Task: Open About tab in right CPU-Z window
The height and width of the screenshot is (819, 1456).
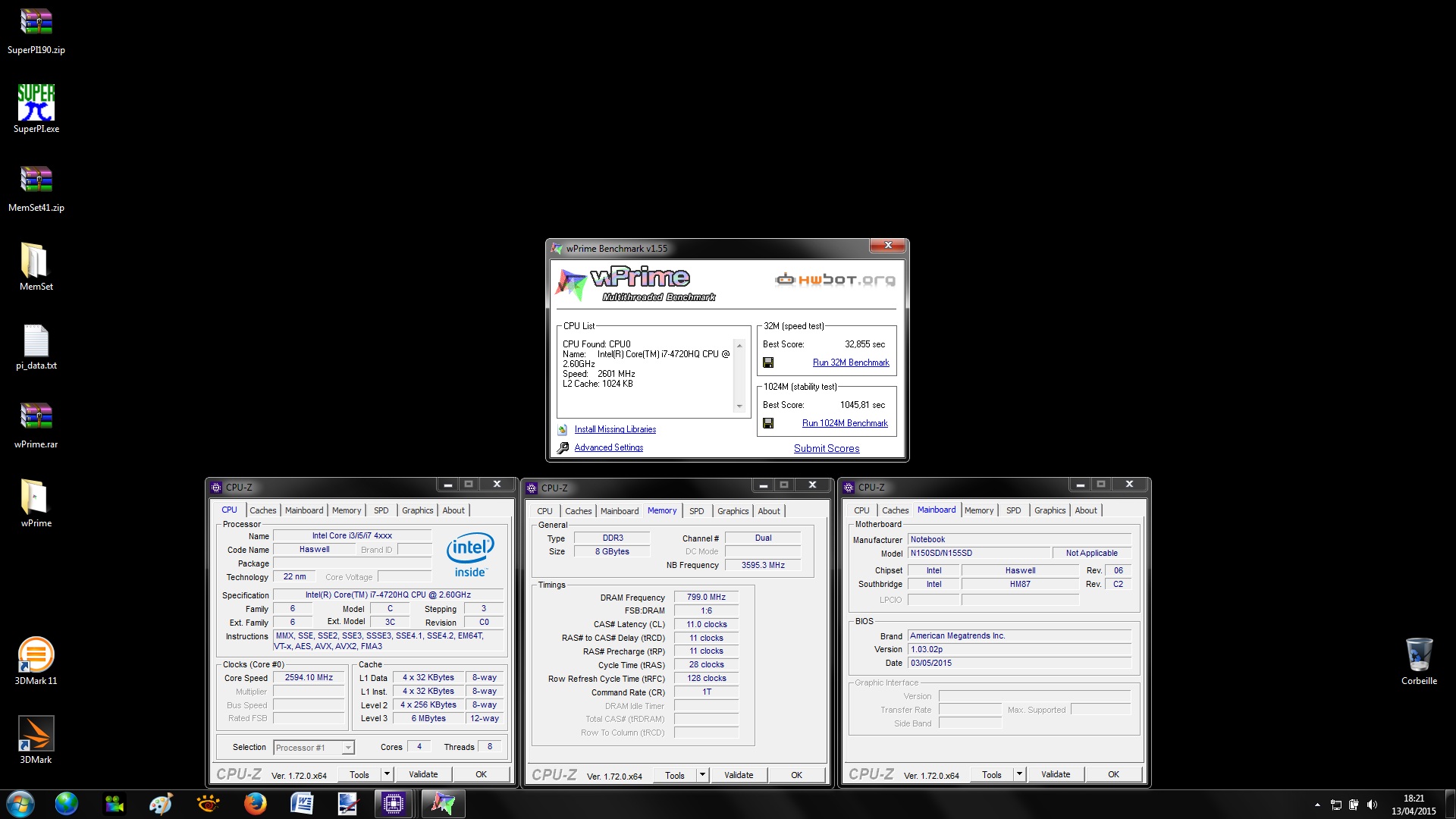Action: click(x=1086, y=510)
